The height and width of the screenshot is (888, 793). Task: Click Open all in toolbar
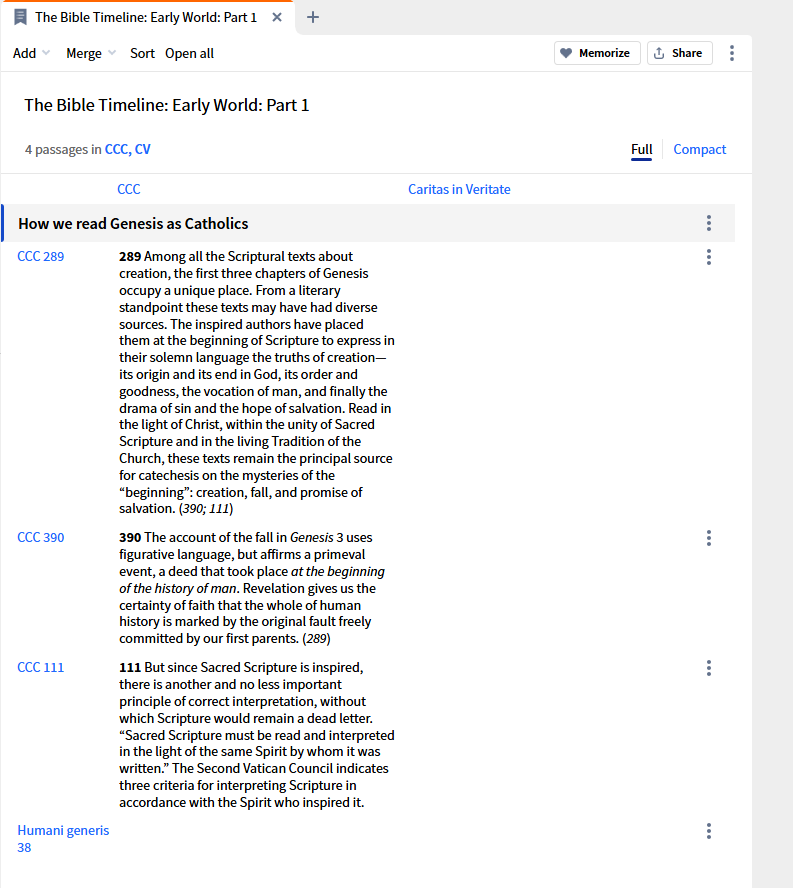189,53
